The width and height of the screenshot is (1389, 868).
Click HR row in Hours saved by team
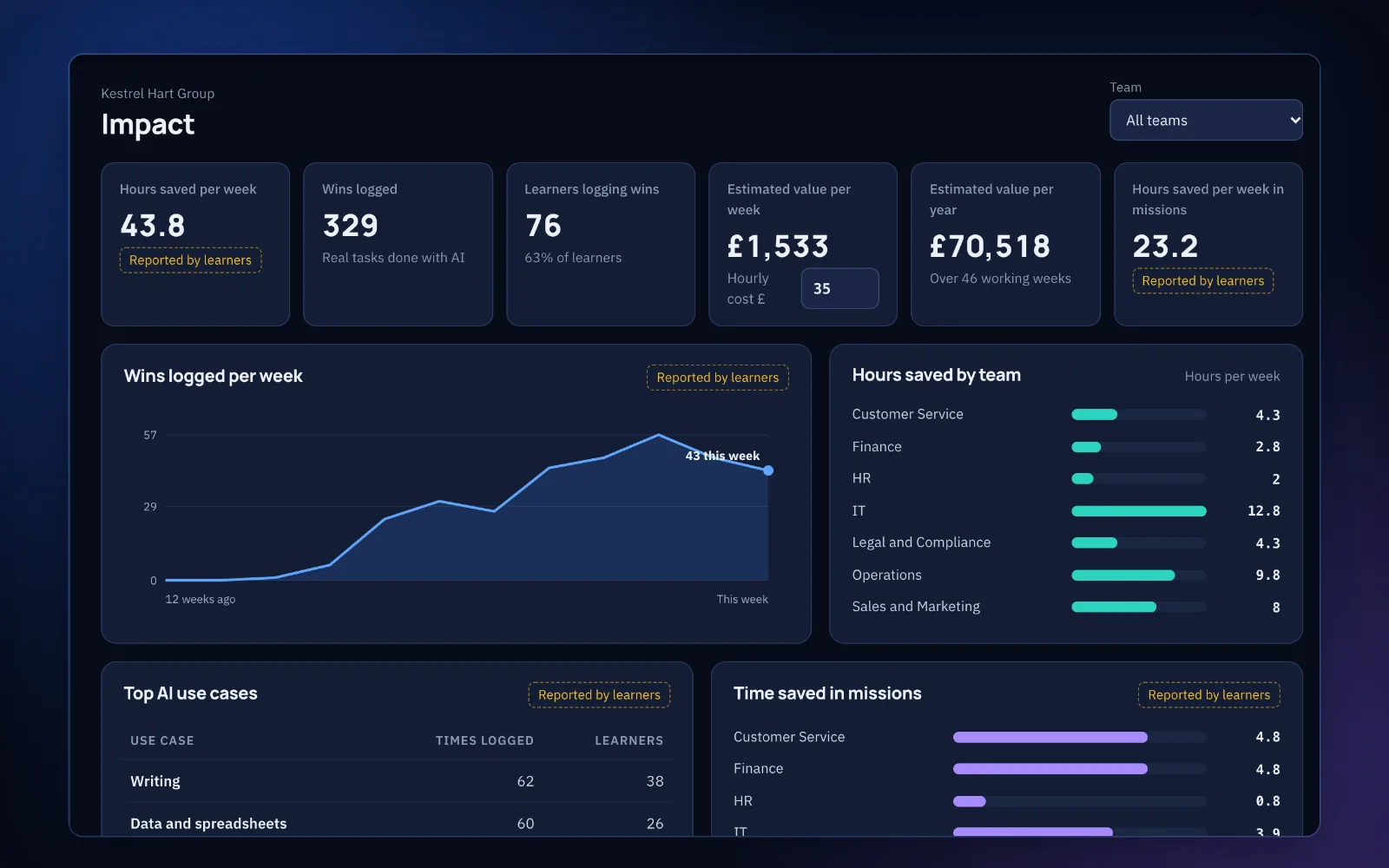coord(1066,478)
